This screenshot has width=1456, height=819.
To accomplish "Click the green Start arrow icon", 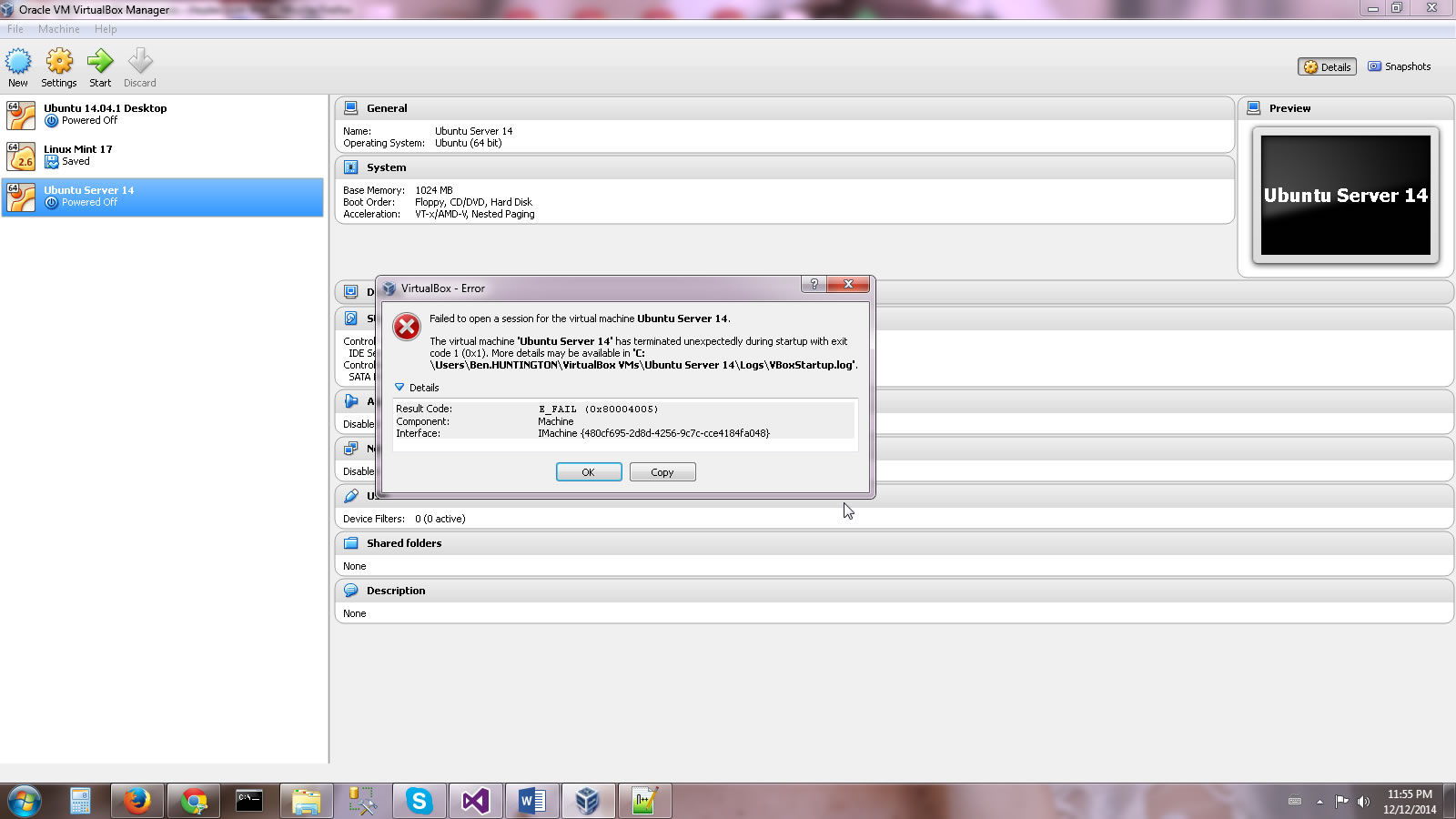I will [100, 62].
